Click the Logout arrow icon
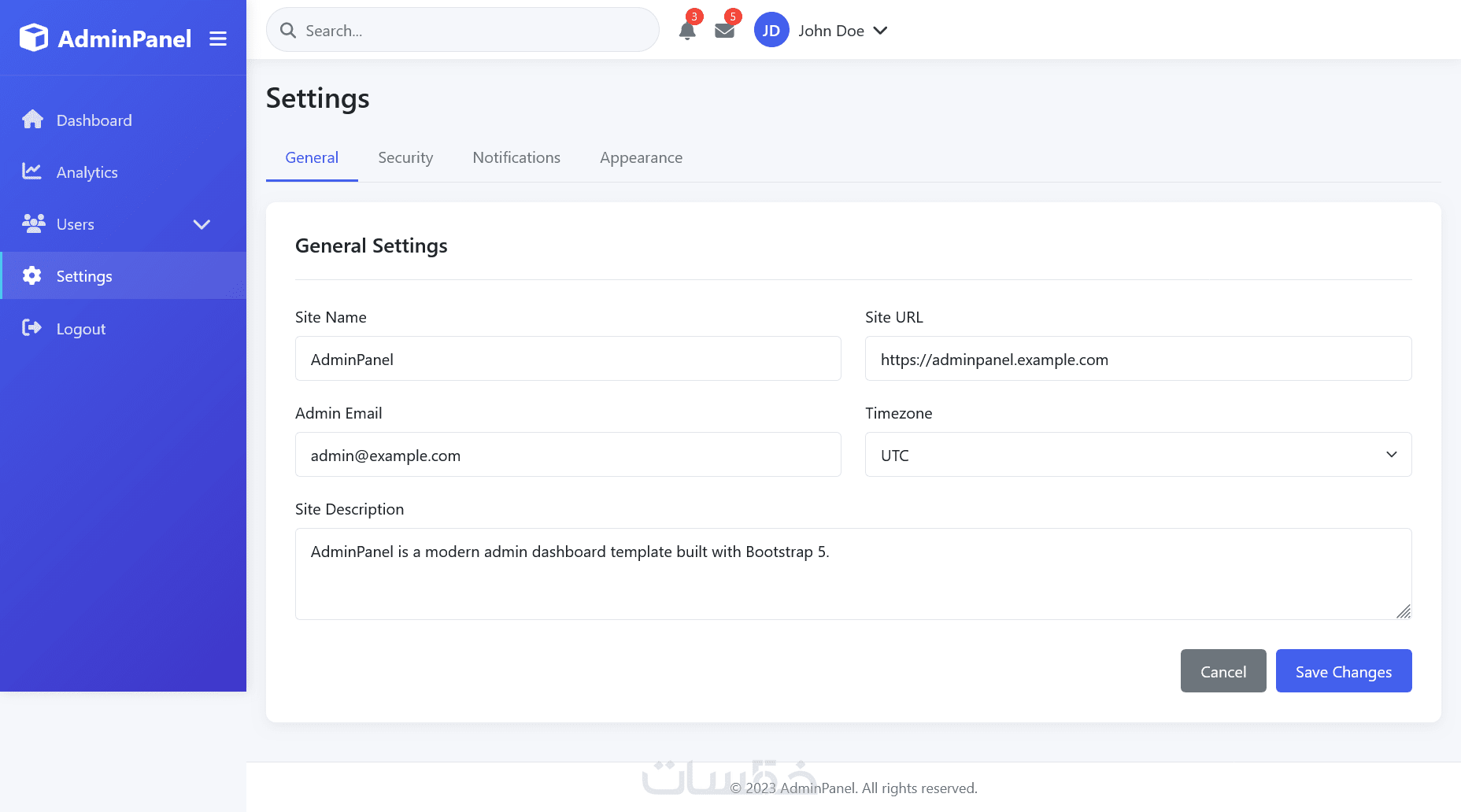1461x812 pixels. click(32, 328)
